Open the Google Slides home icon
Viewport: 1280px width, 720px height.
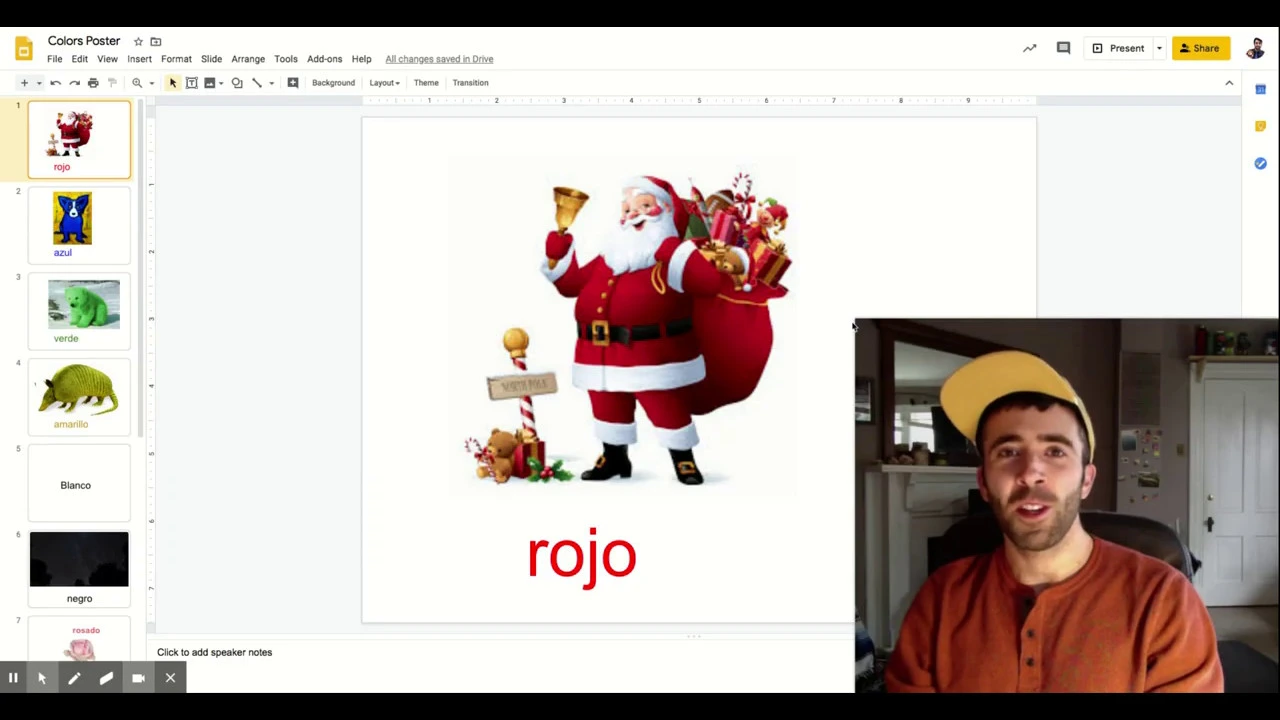24,49
